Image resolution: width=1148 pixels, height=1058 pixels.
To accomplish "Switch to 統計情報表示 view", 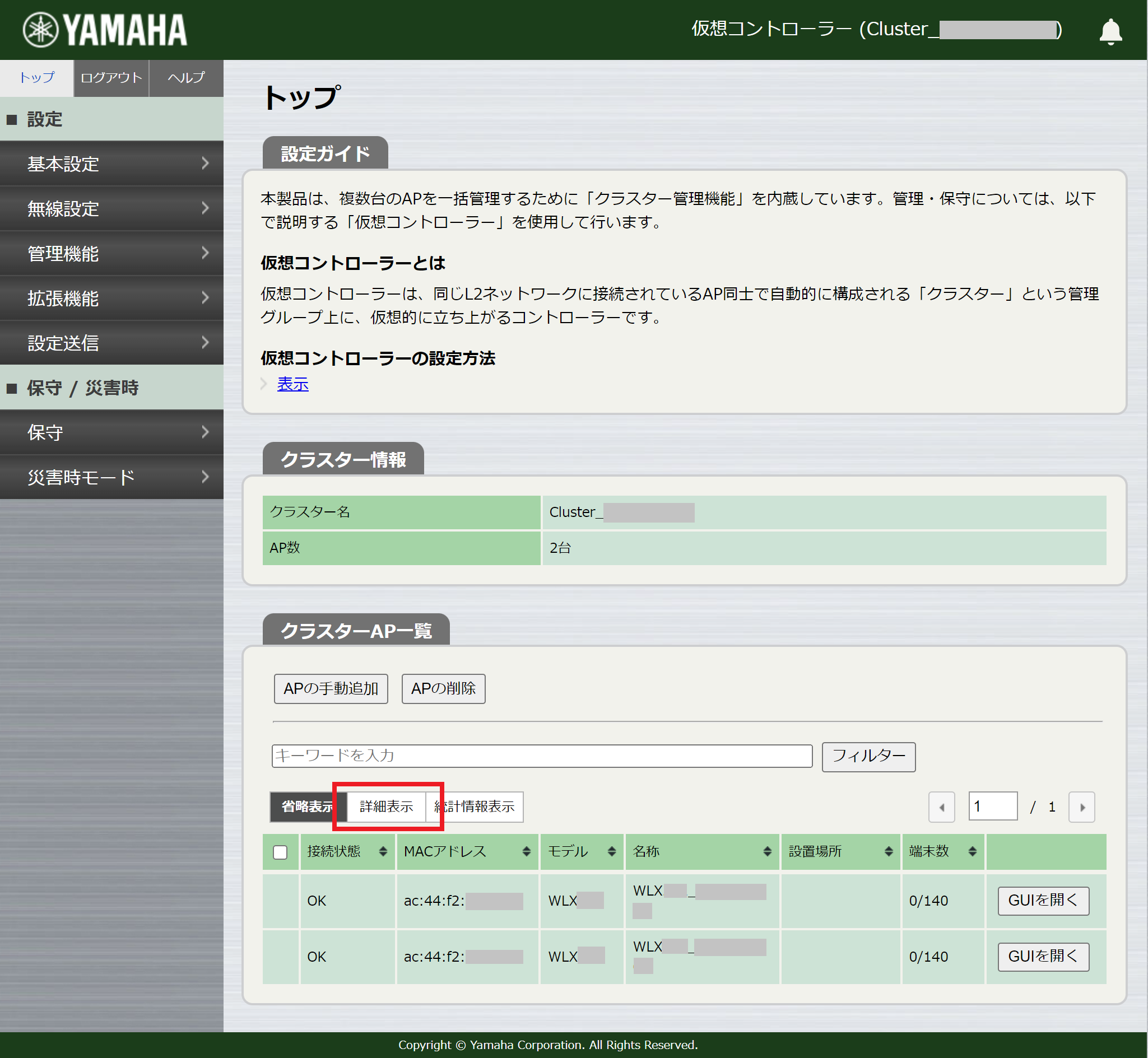I will click(x=475, y=807).
